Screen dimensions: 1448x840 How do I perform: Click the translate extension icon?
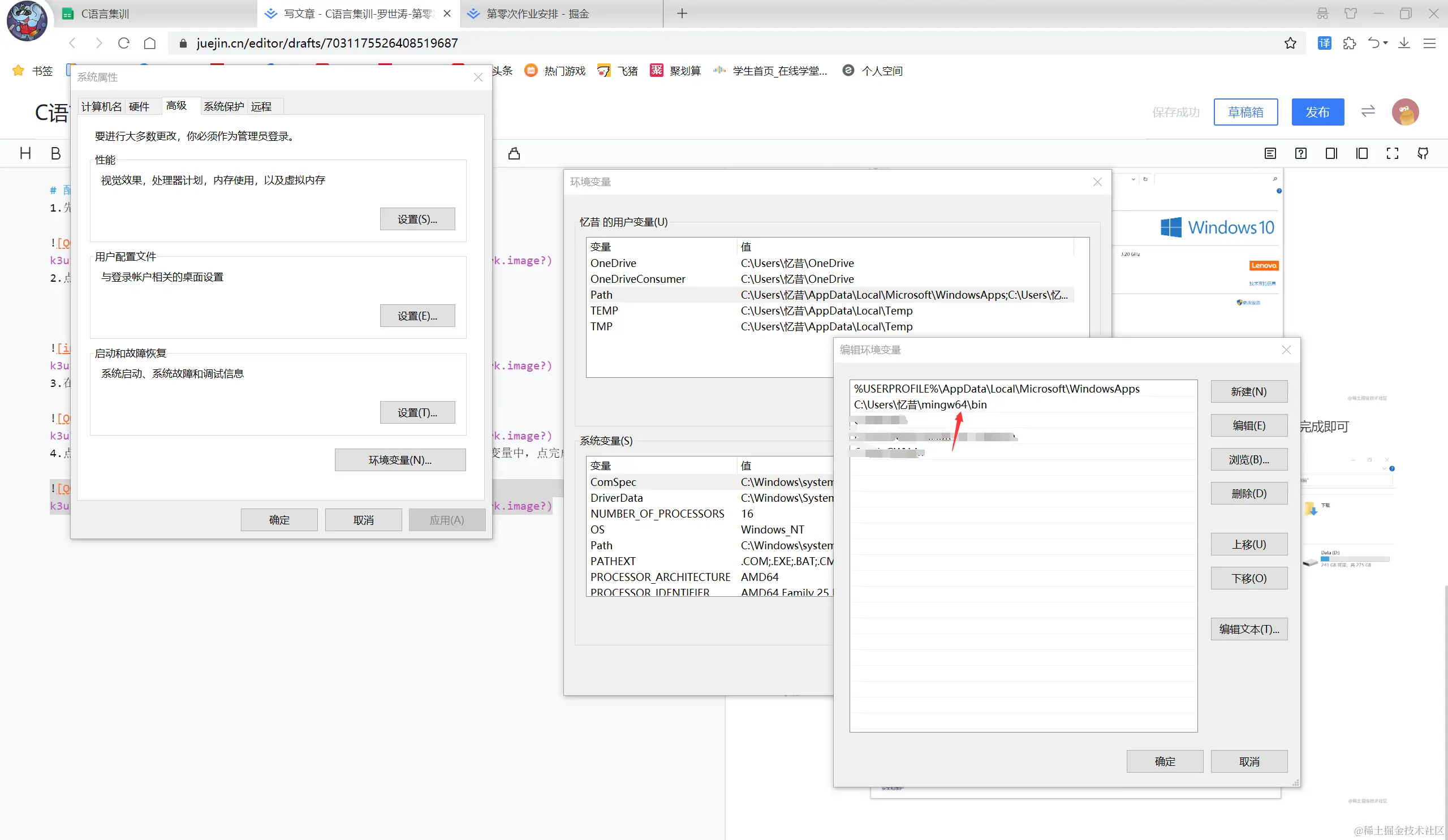(1325, 43)
